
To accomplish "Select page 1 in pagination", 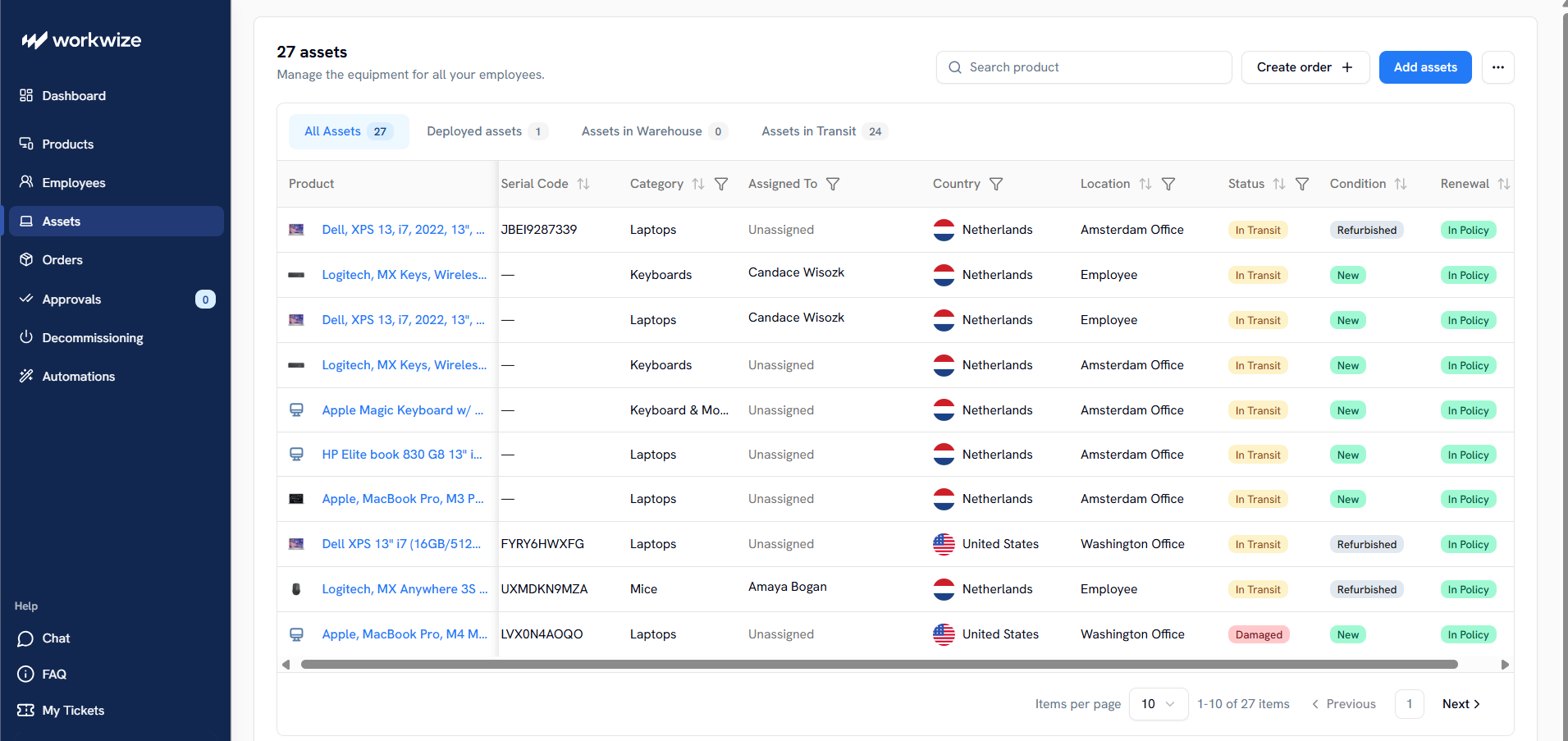I will click(1410, 704).
